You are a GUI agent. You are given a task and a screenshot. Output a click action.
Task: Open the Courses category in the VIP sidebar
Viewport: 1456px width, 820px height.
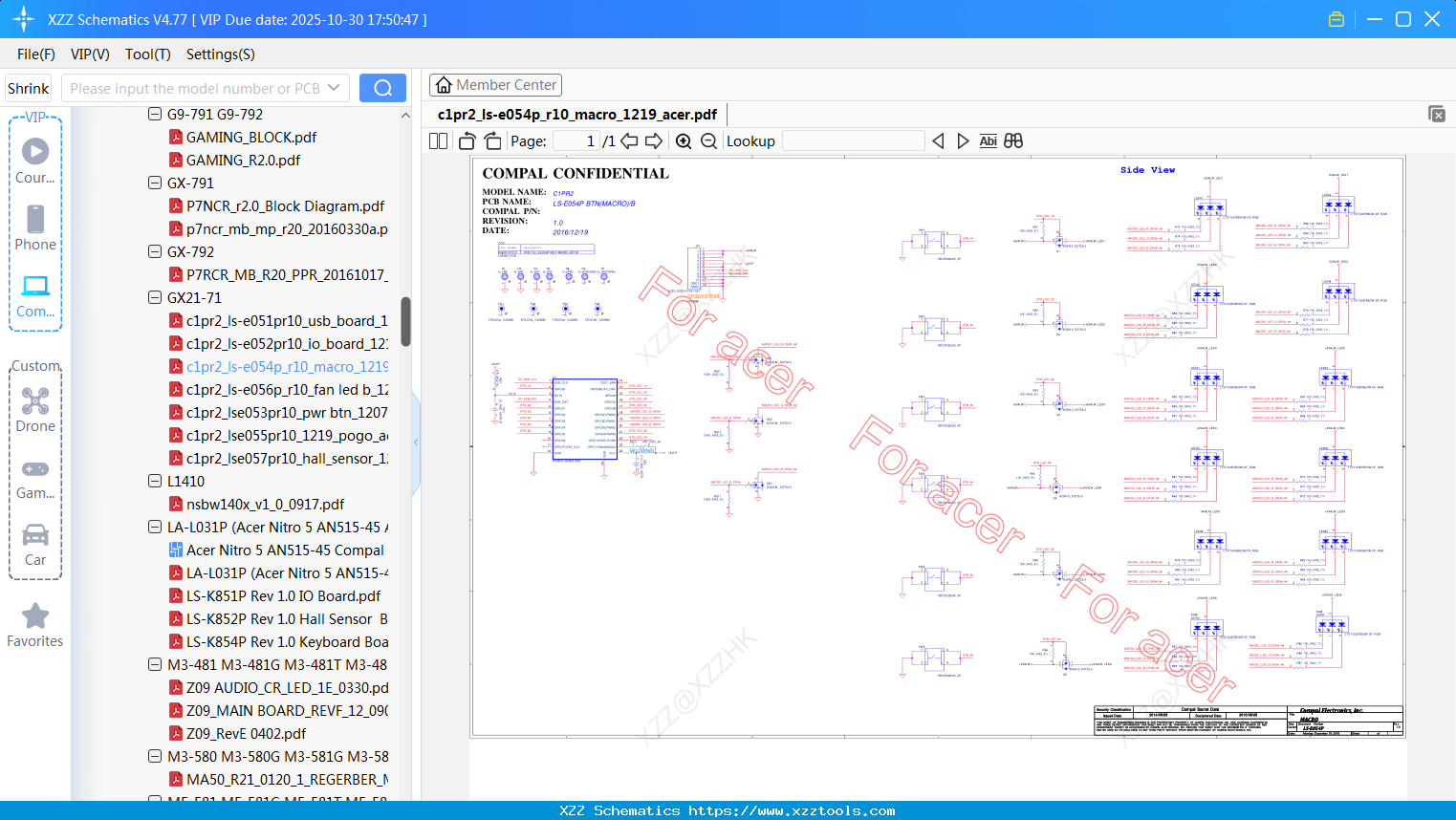(x=35, y=162)
